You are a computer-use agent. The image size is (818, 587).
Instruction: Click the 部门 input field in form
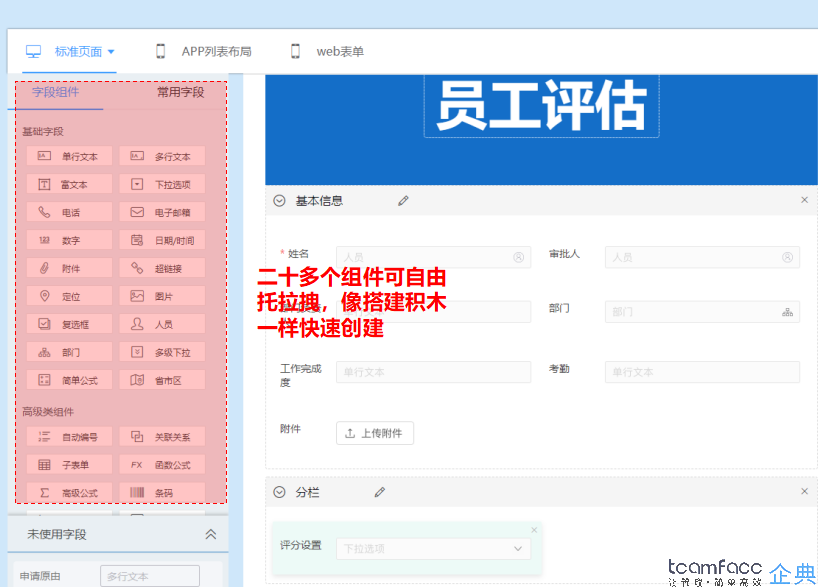pyautogui.click(x=702, y=312)
